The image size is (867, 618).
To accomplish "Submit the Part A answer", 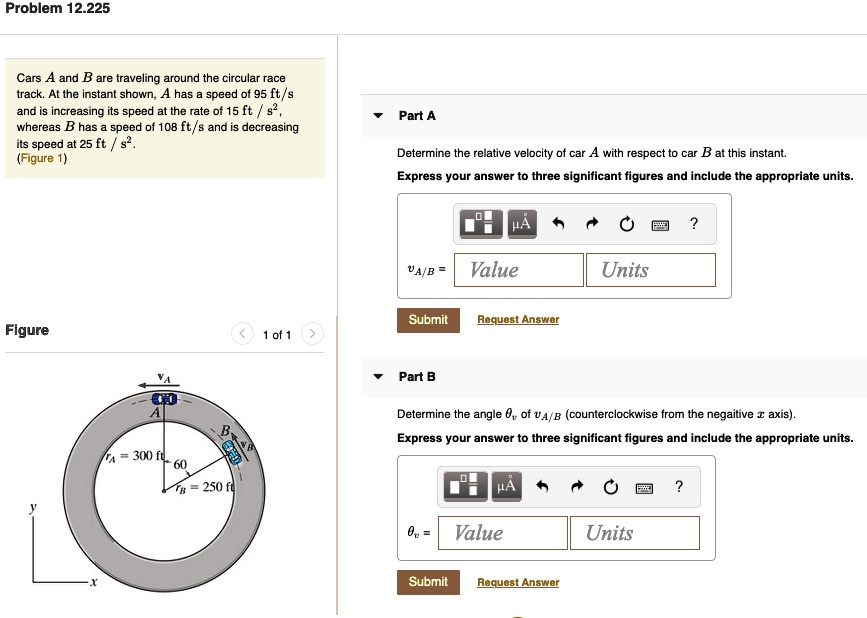I will [x=428, y=320].
